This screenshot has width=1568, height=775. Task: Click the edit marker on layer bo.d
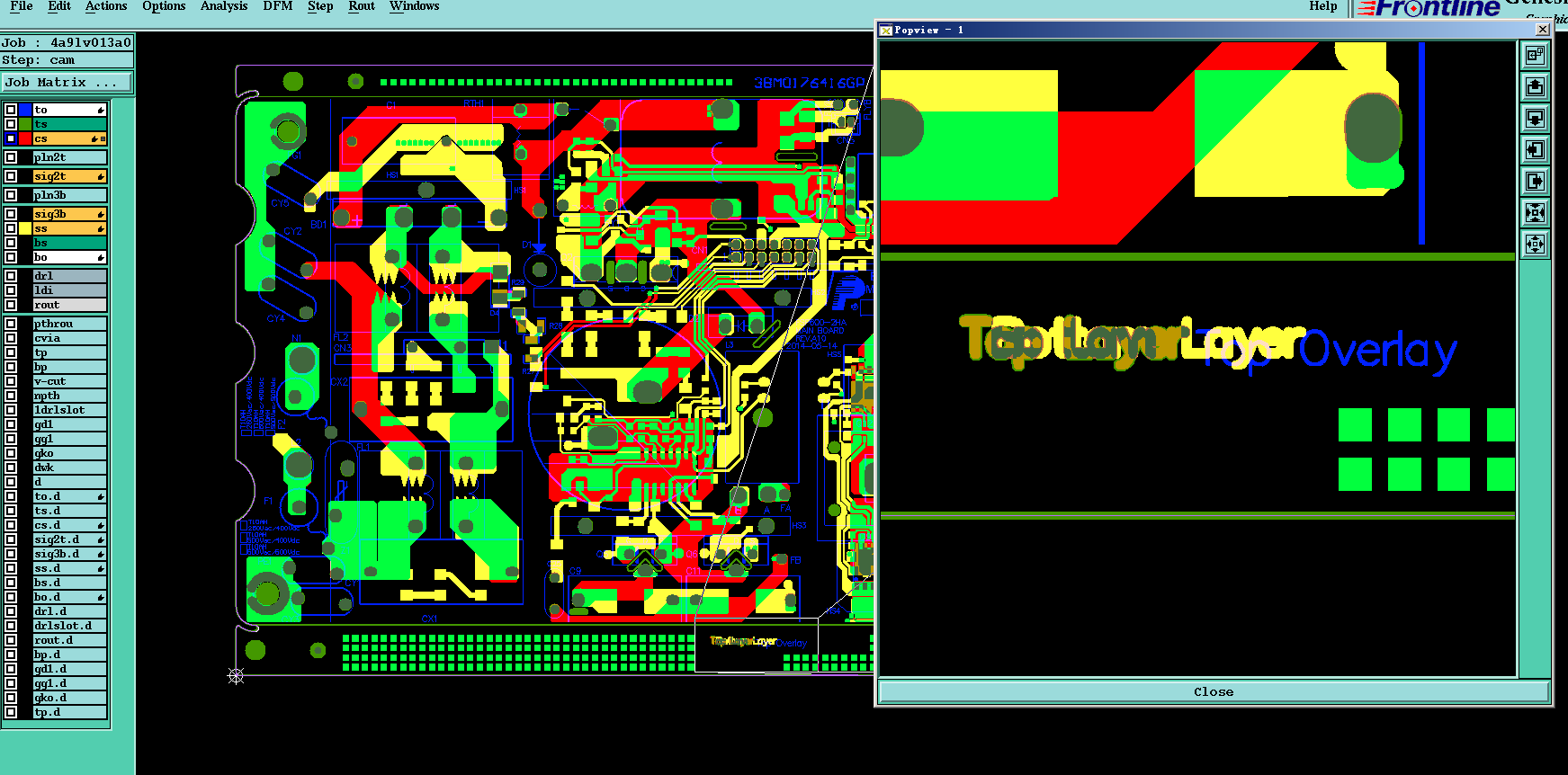coord(101,597)
